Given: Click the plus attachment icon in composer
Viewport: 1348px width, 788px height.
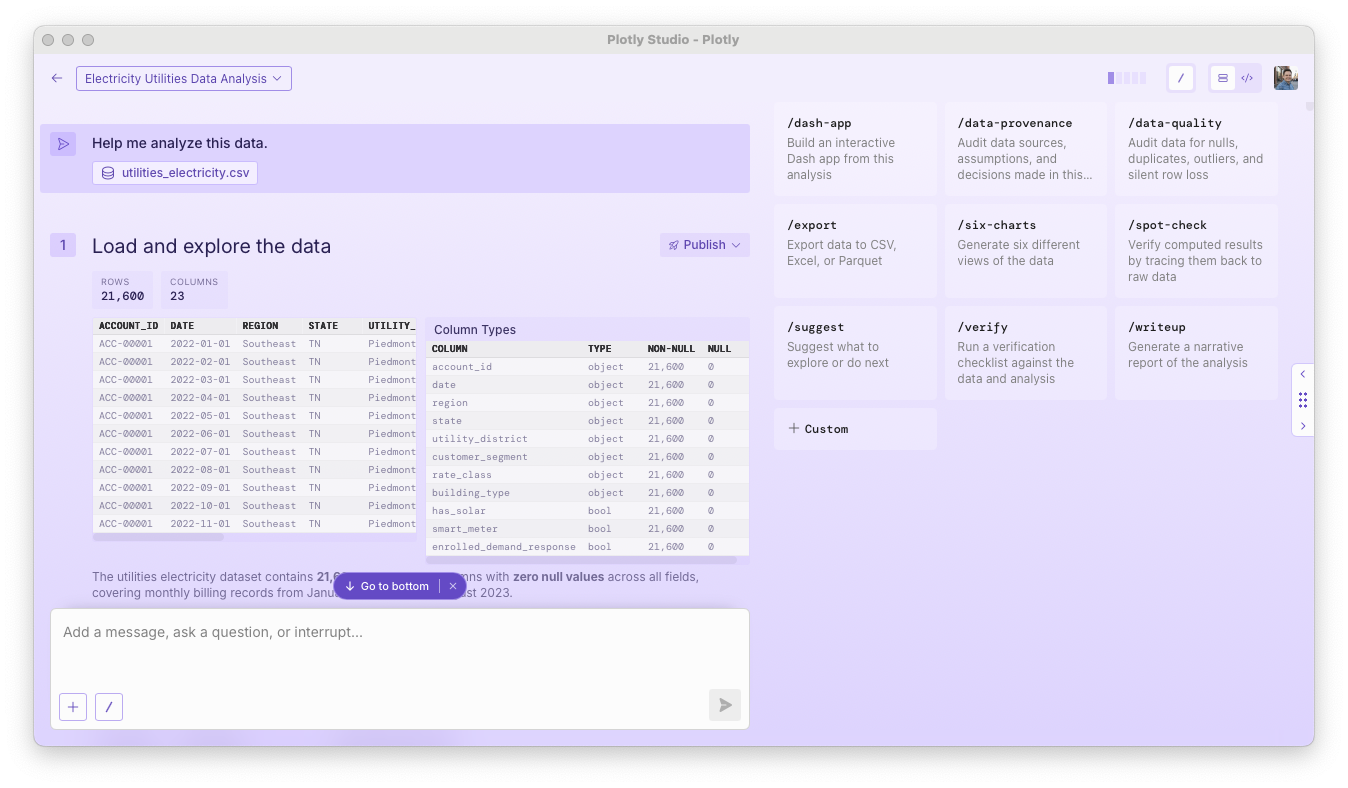Looking at the screenshot, I should (73, 707).
